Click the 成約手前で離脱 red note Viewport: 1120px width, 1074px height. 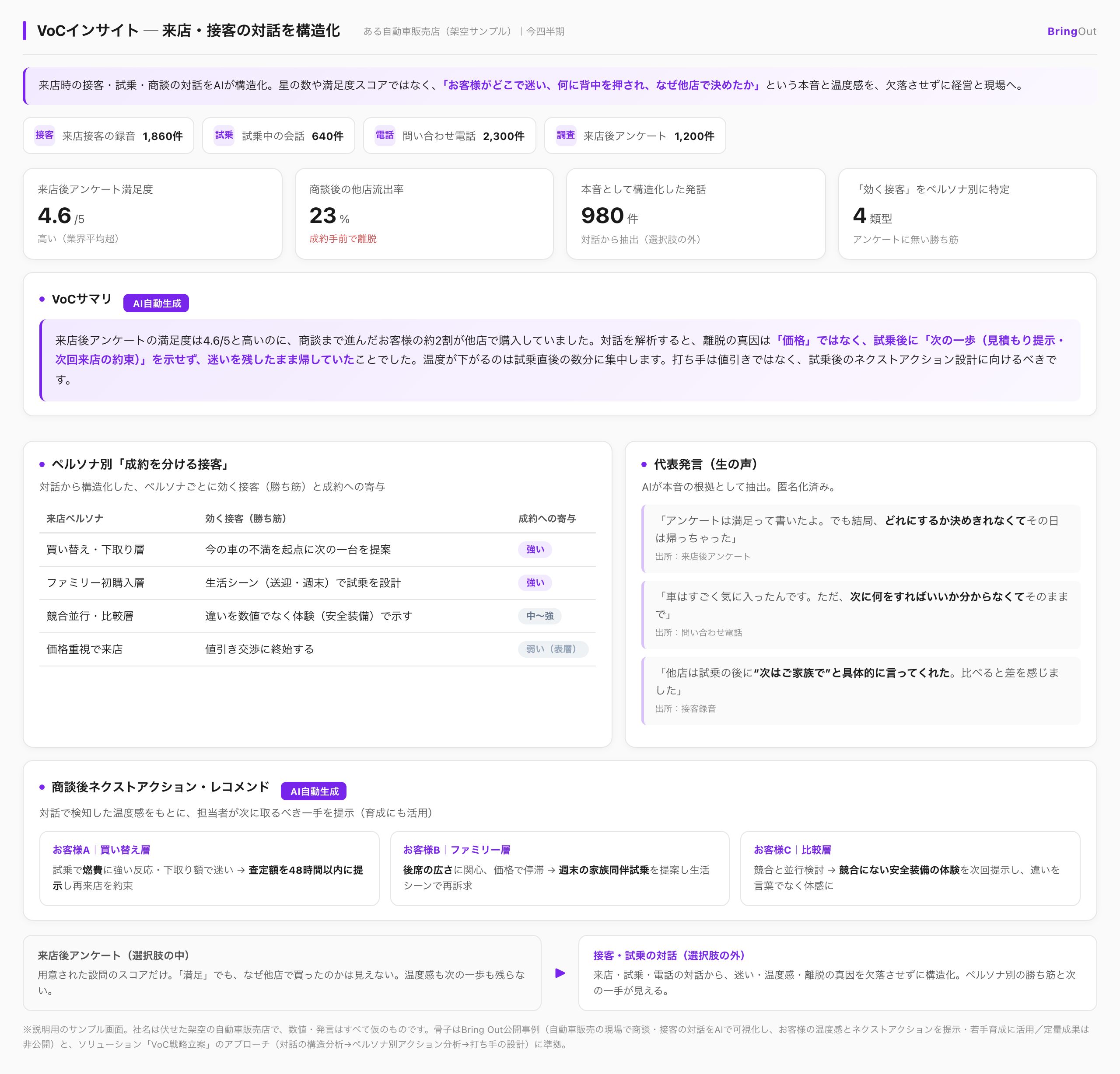click(x=343, y=239)
